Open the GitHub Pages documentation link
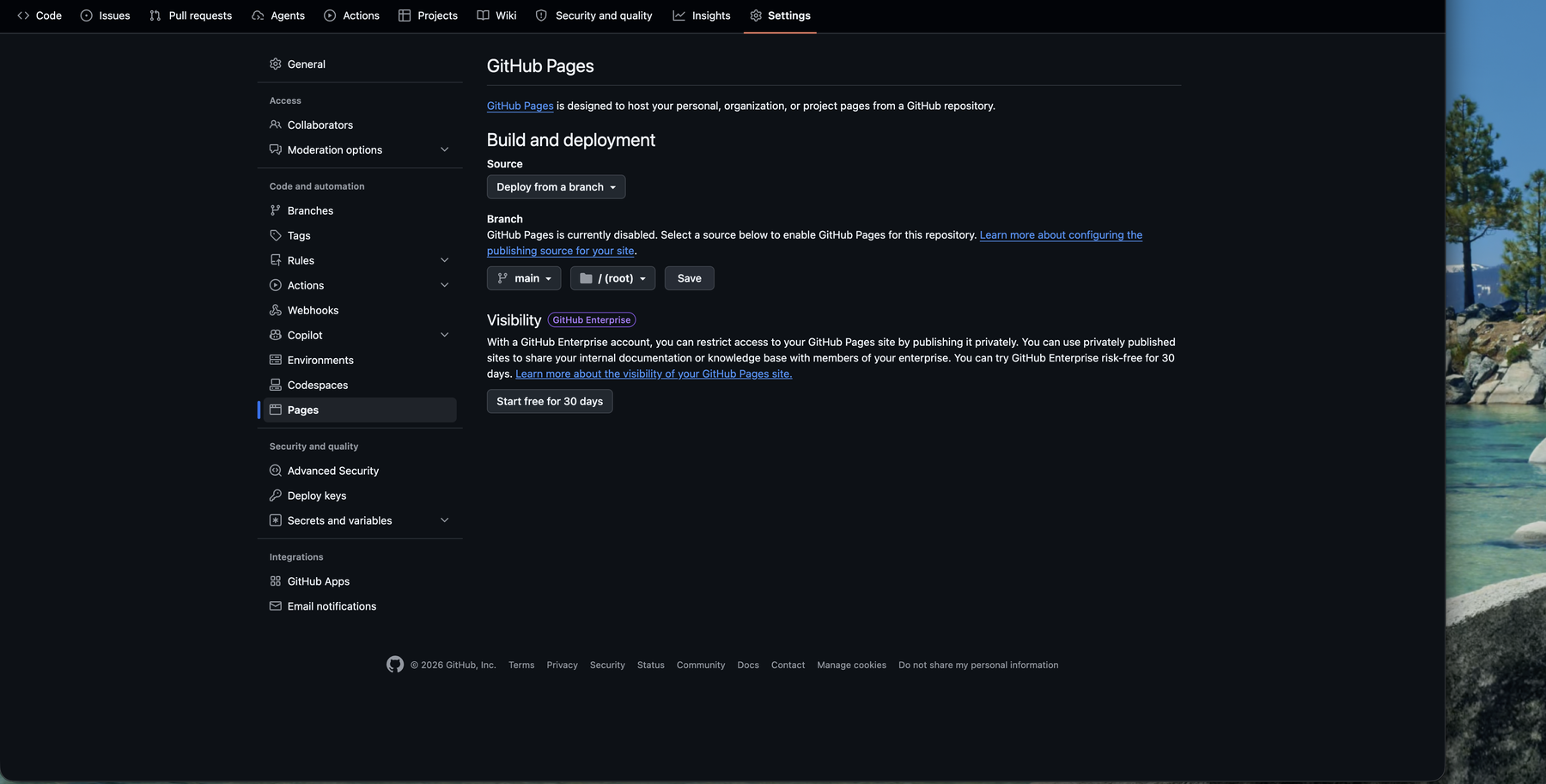 520,106
